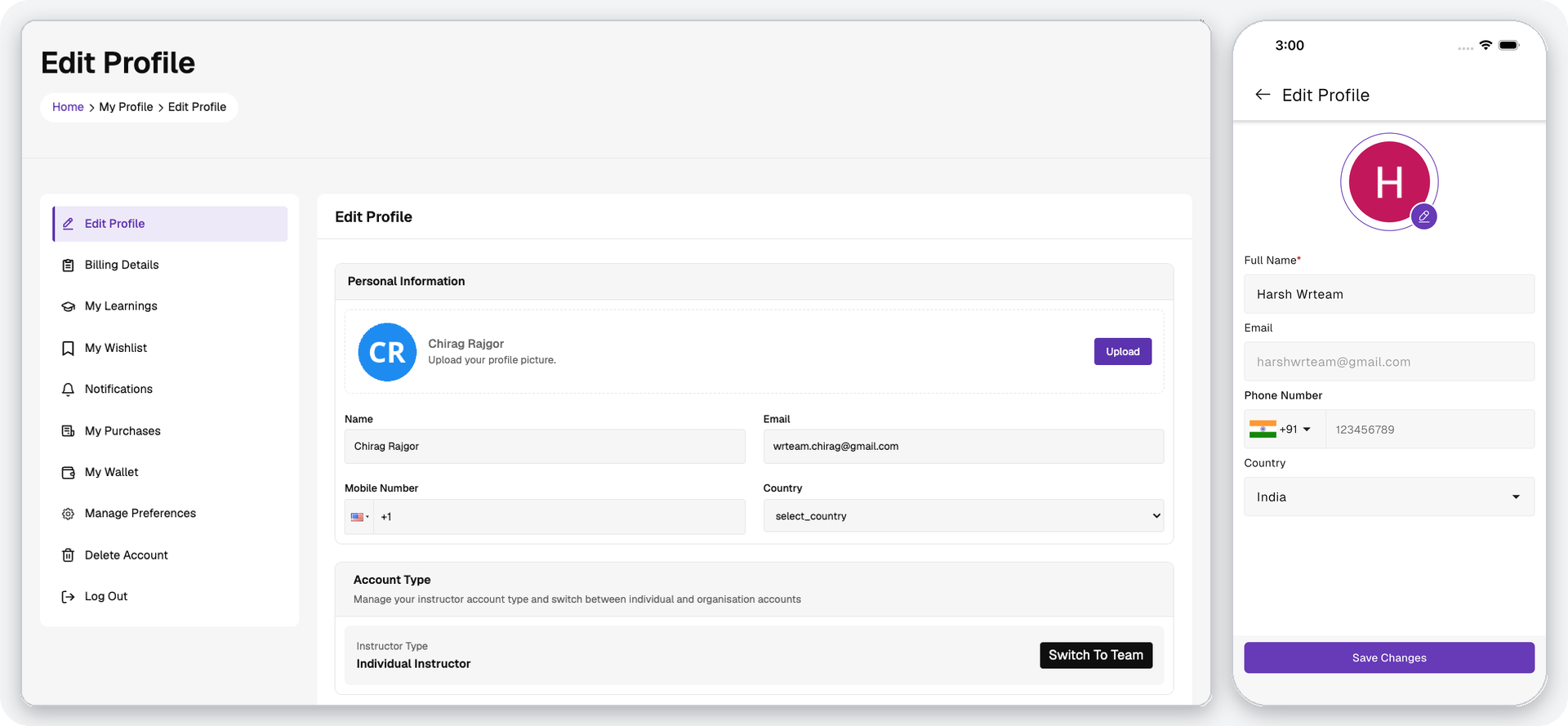Click the CR profile avatar circle

tap(387, 352)
